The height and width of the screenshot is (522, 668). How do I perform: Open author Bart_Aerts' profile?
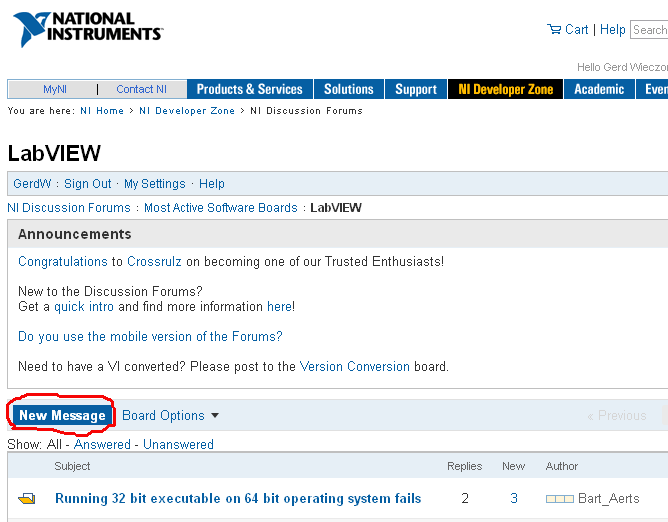(608, 499)
